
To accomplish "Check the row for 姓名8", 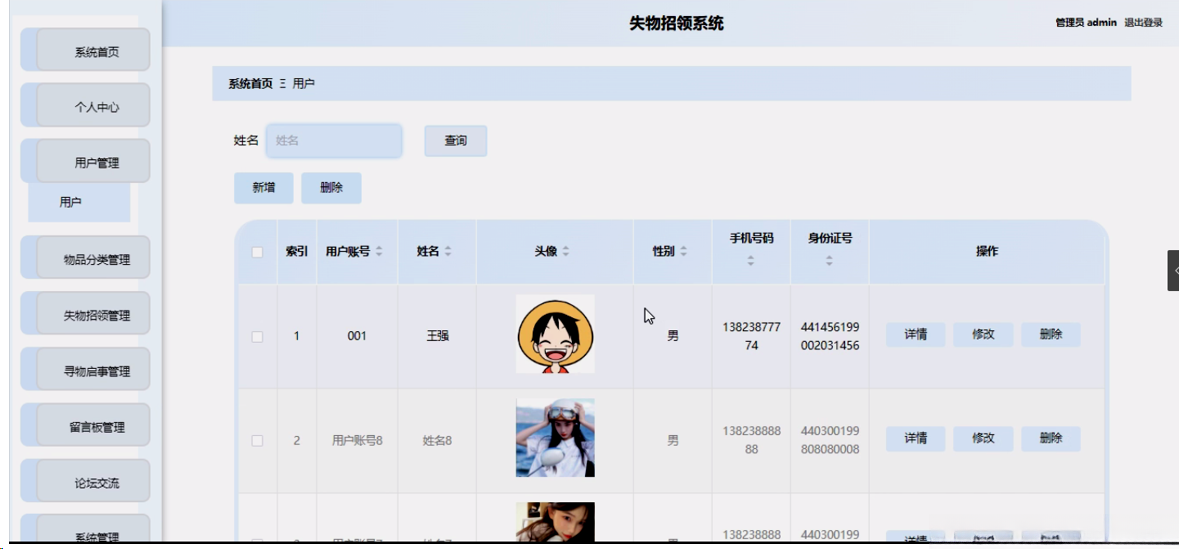I will coord(257,441).
